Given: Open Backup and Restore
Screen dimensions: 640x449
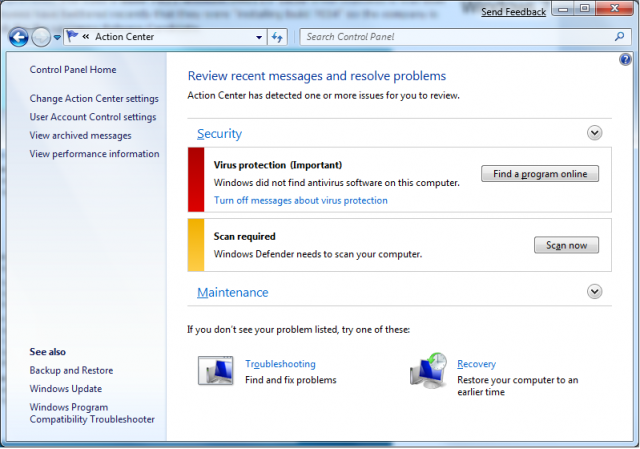Looking at the screenshot, I should pos(71,370).
